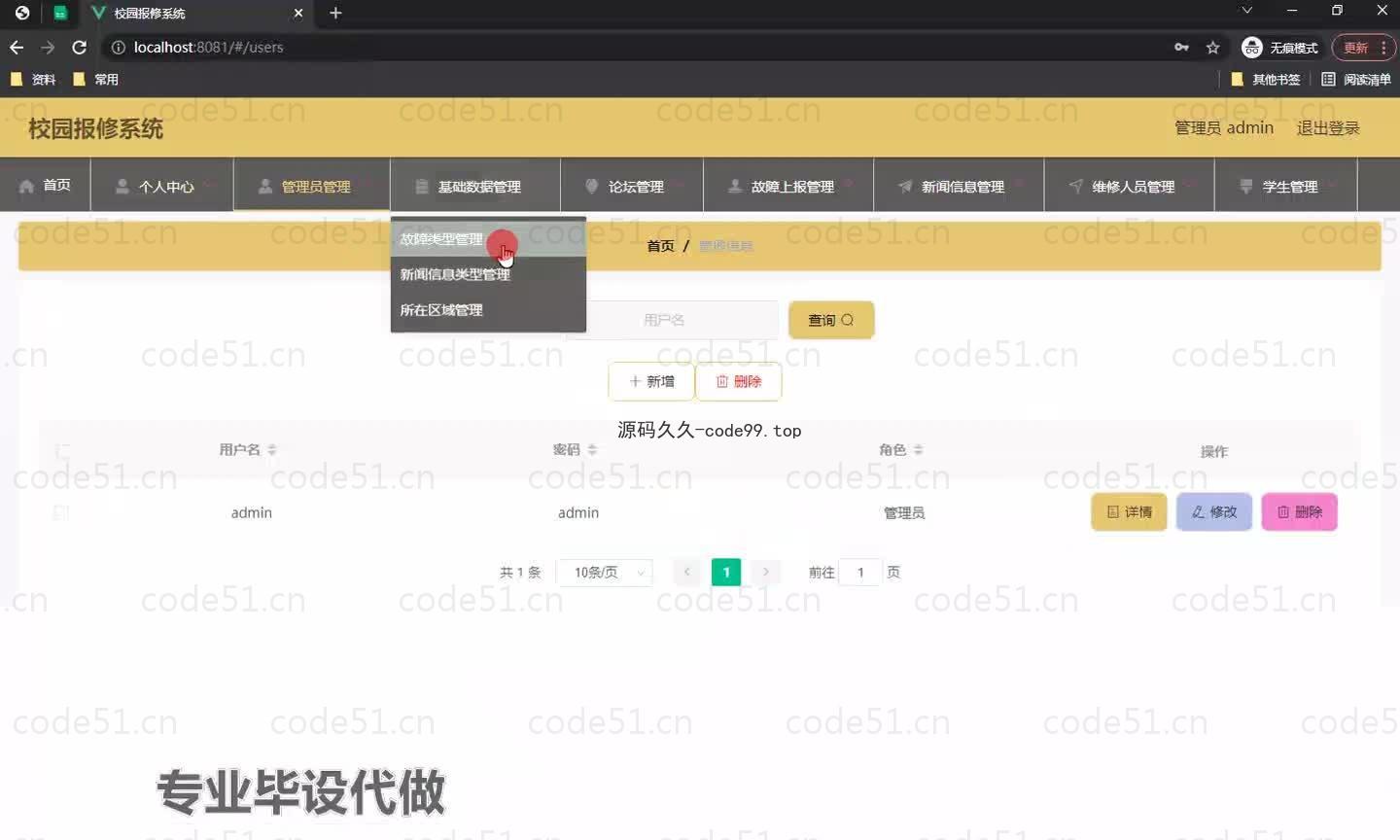Click the site info icon in the address bar
1400x840 pixels.
click(118, 47)
